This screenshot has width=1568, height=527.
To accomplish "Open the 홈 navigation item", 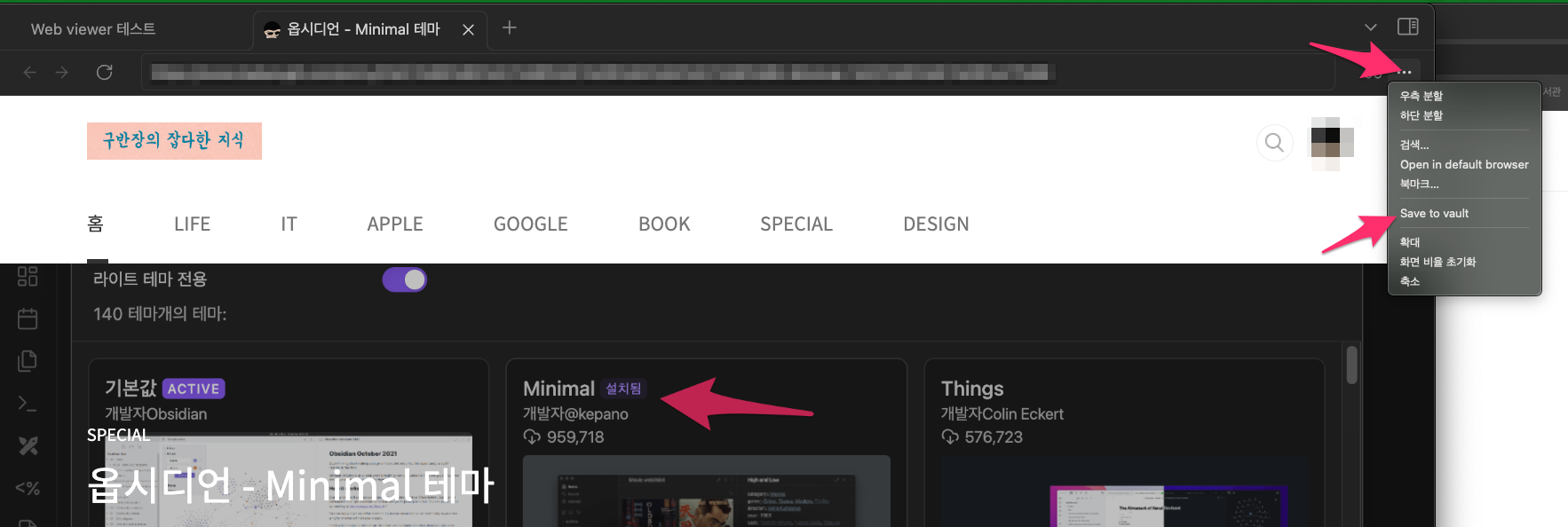I will 96,224.
